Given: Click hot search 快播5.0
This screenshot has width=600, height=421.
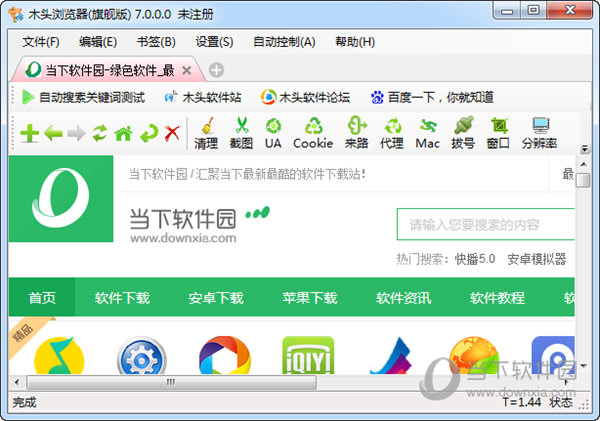Looking at the screenshot, I should click(x=474, y=259).
